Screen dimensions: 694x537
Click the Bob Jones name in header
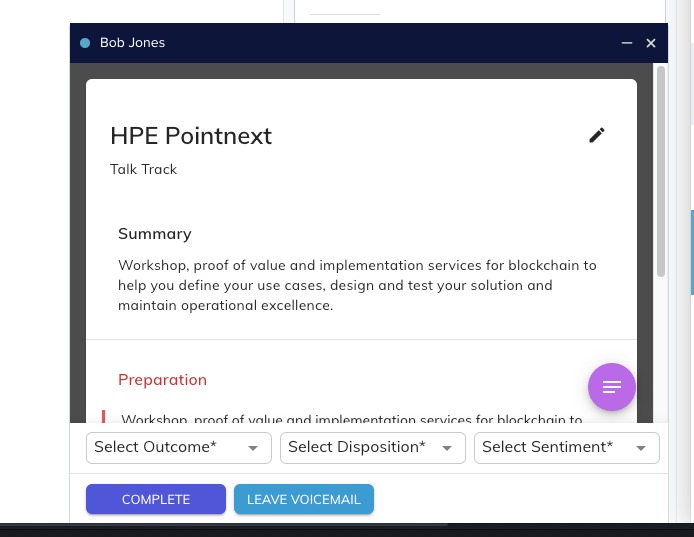132,43
